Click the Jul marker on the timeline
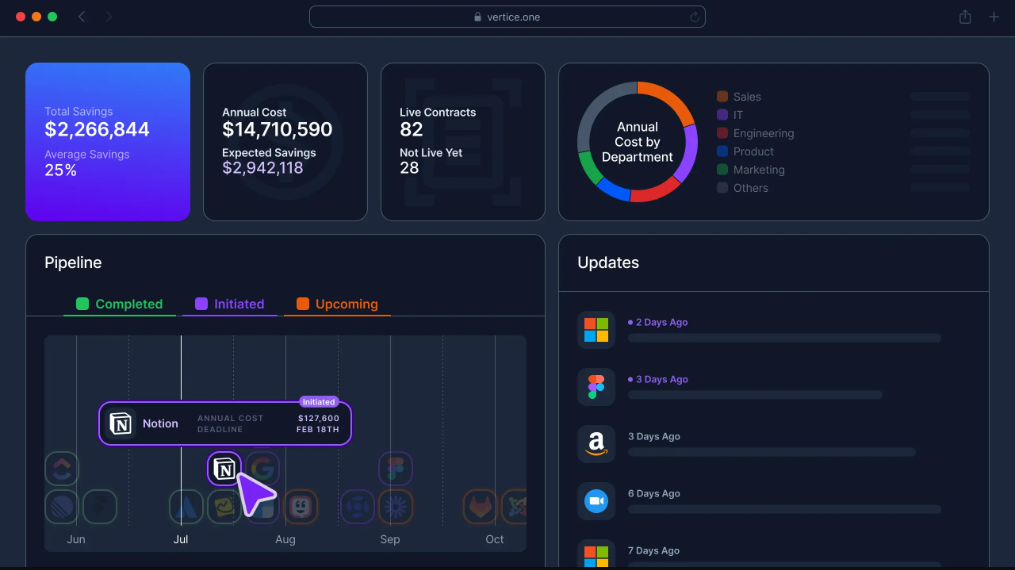This screenshot has width=1015, height=570. (x=181, y=539)
